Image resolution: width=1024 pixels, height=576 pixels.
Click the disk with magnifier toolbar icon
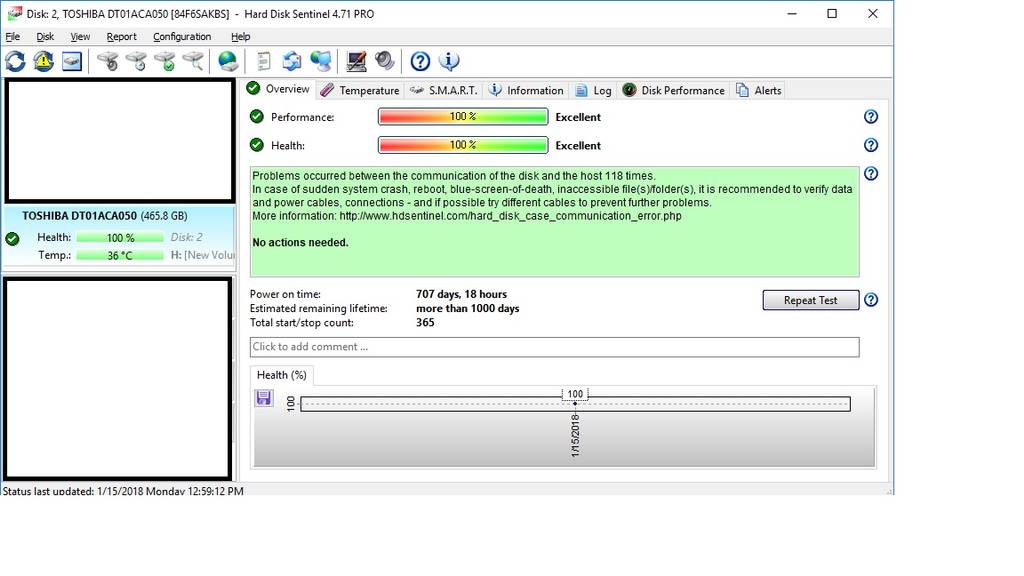193,61
